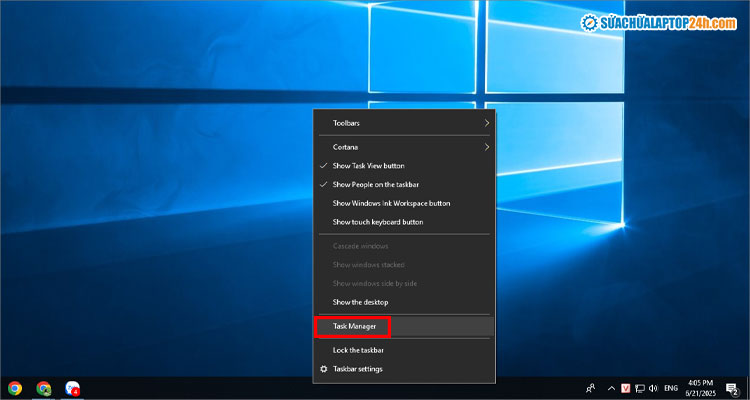
Task: Expand the Cortana submenu arrow
Action: [486, 147]
